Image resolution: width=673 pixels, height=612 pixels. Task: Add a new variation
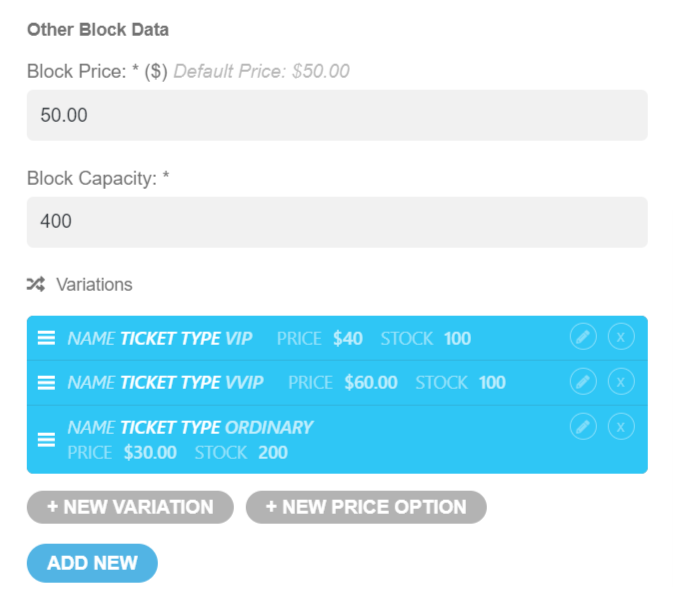click(130, 507)
